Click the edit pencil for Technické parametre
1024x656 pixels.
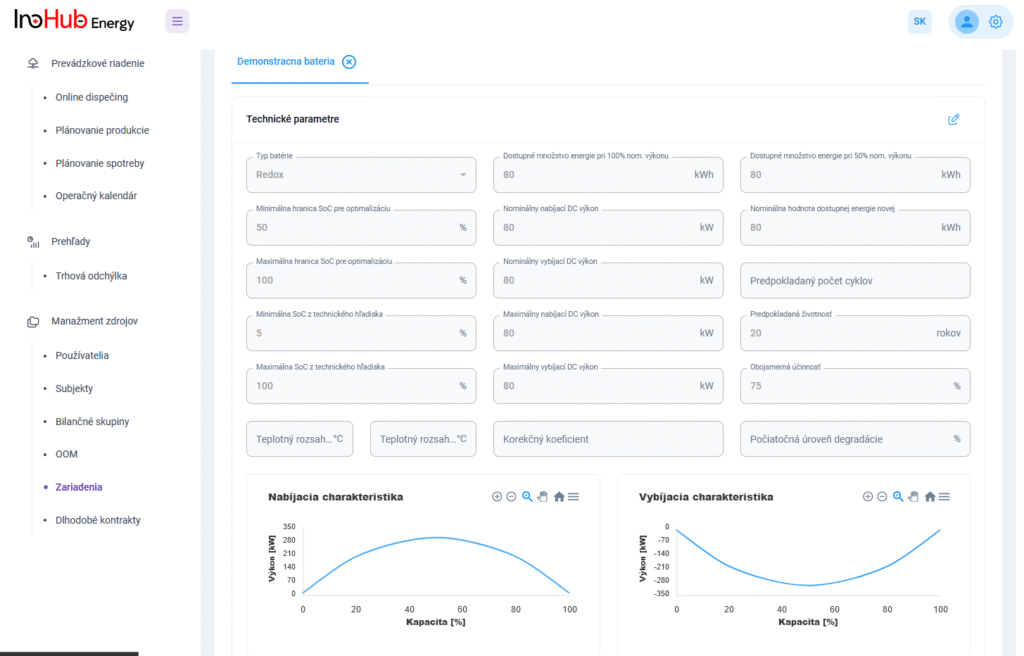pyautogui.click(x=953, y=119)
